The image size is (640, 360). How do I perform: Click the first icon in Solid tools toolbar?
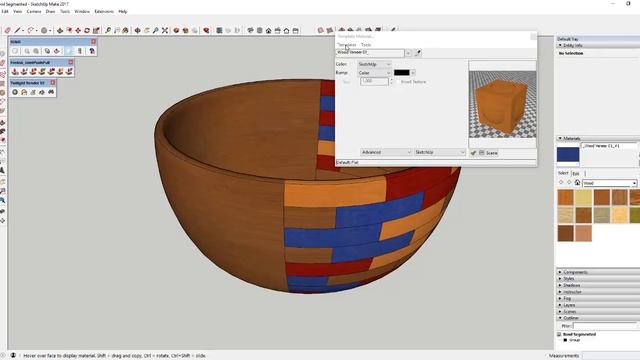tap(15, 51)
